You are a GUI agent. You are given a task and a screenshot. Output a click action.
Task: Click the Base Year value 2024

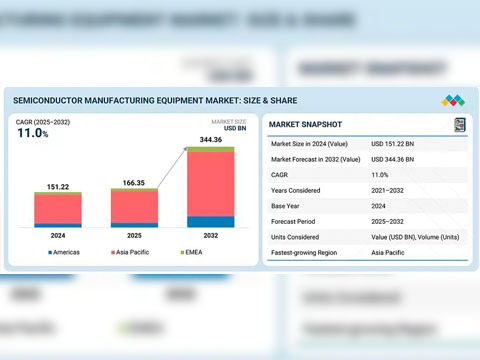point(378,206)
